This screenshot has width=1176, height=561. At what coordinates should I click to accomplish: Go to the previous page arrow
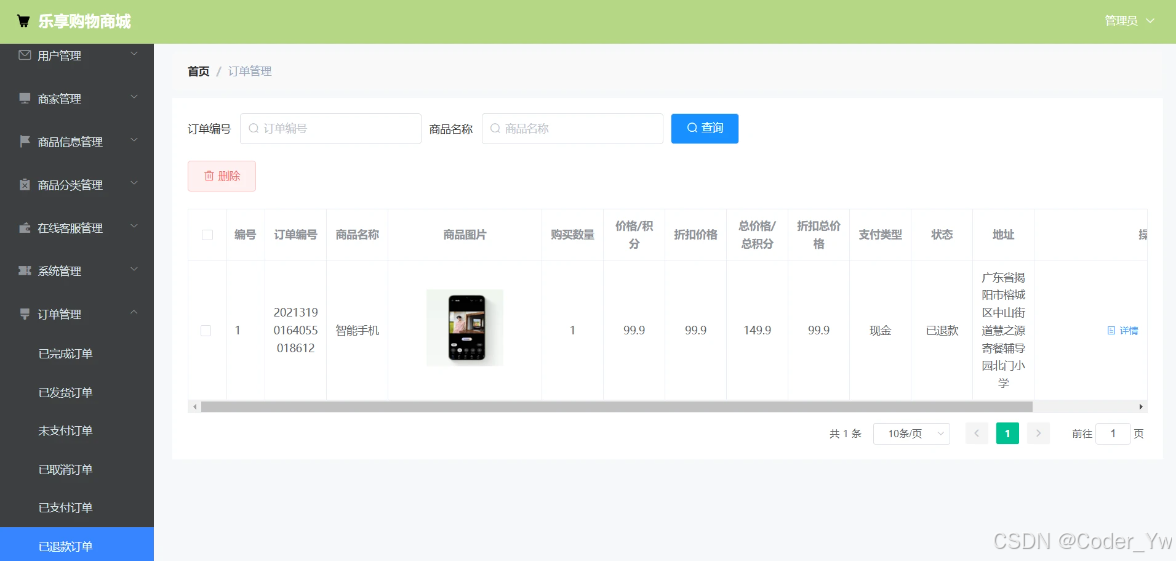(x=976, y=434)
